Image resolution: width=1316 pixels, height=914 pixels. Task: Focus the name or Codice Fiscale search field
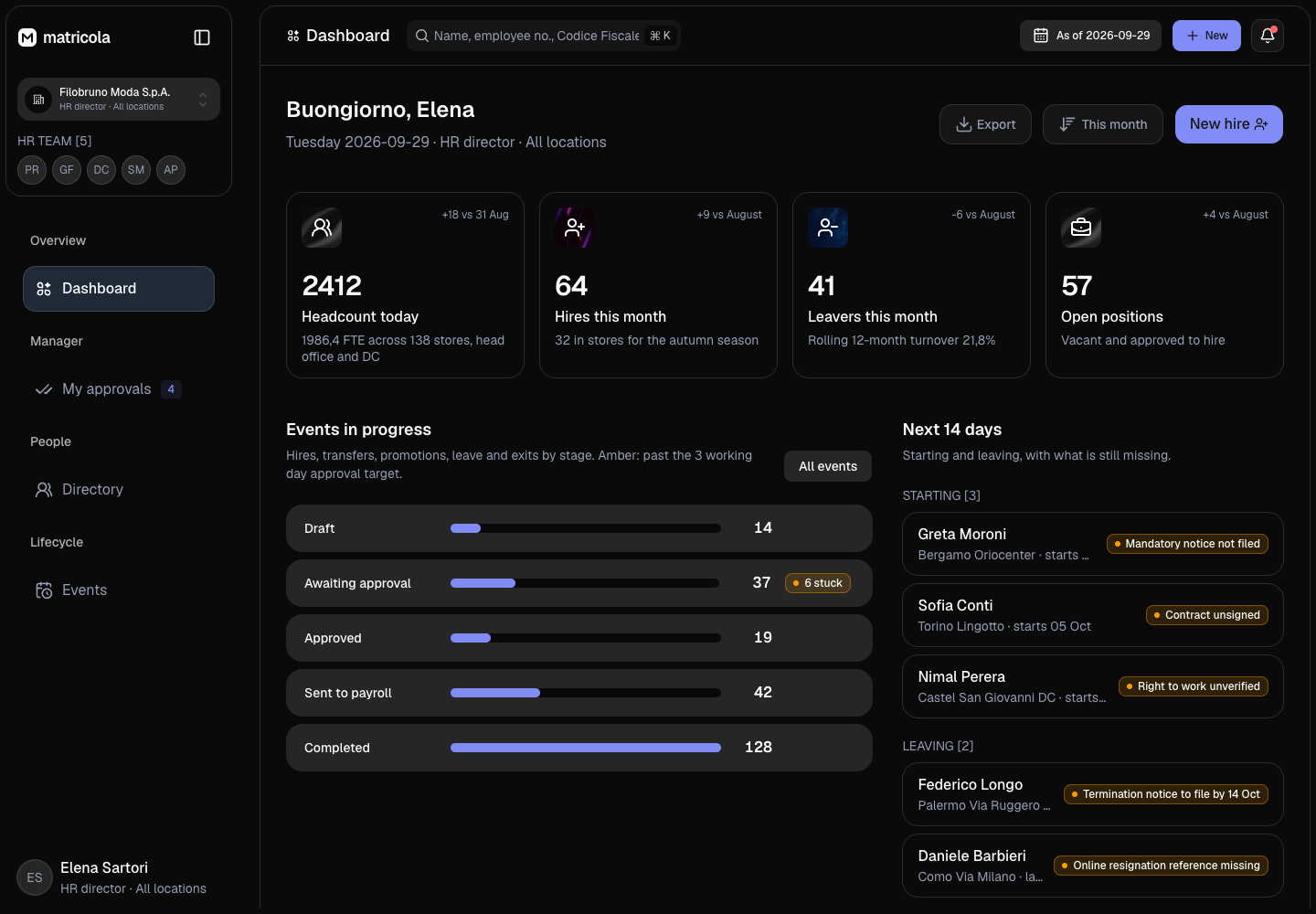[544, 36]
